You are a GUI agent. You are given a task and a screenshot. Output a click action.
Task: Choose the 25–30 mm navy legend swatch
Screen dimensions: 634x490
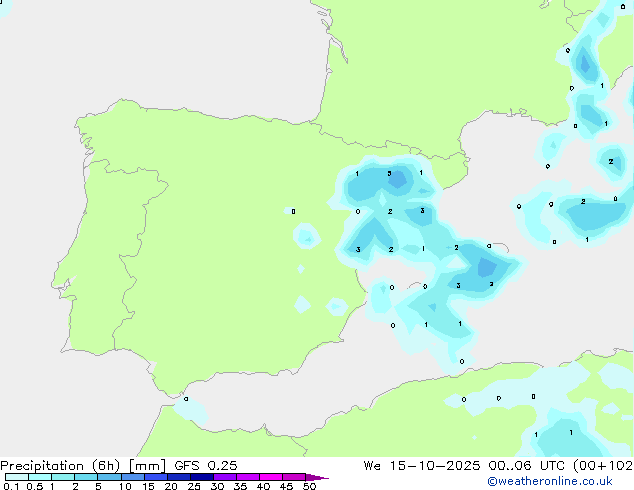pyautogui.click(x=202, y=477)
